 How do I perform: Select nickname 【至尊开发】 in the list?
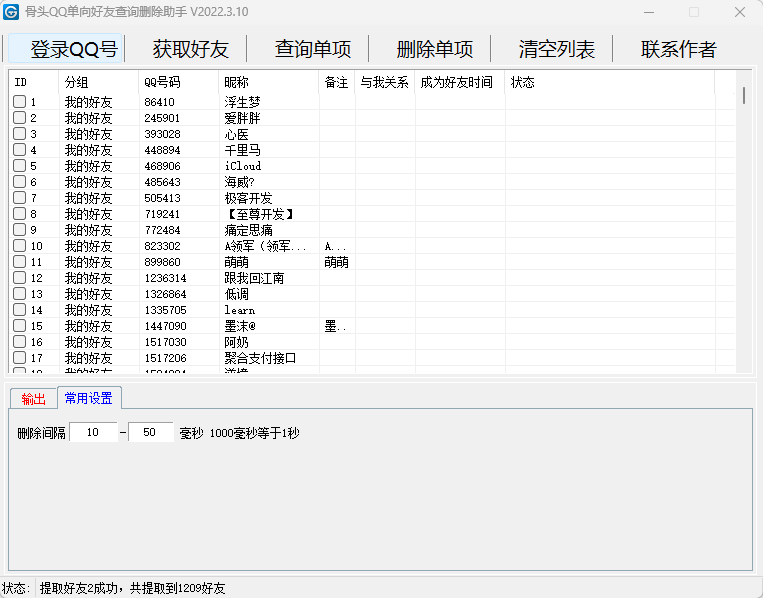(x=260, y=214)
